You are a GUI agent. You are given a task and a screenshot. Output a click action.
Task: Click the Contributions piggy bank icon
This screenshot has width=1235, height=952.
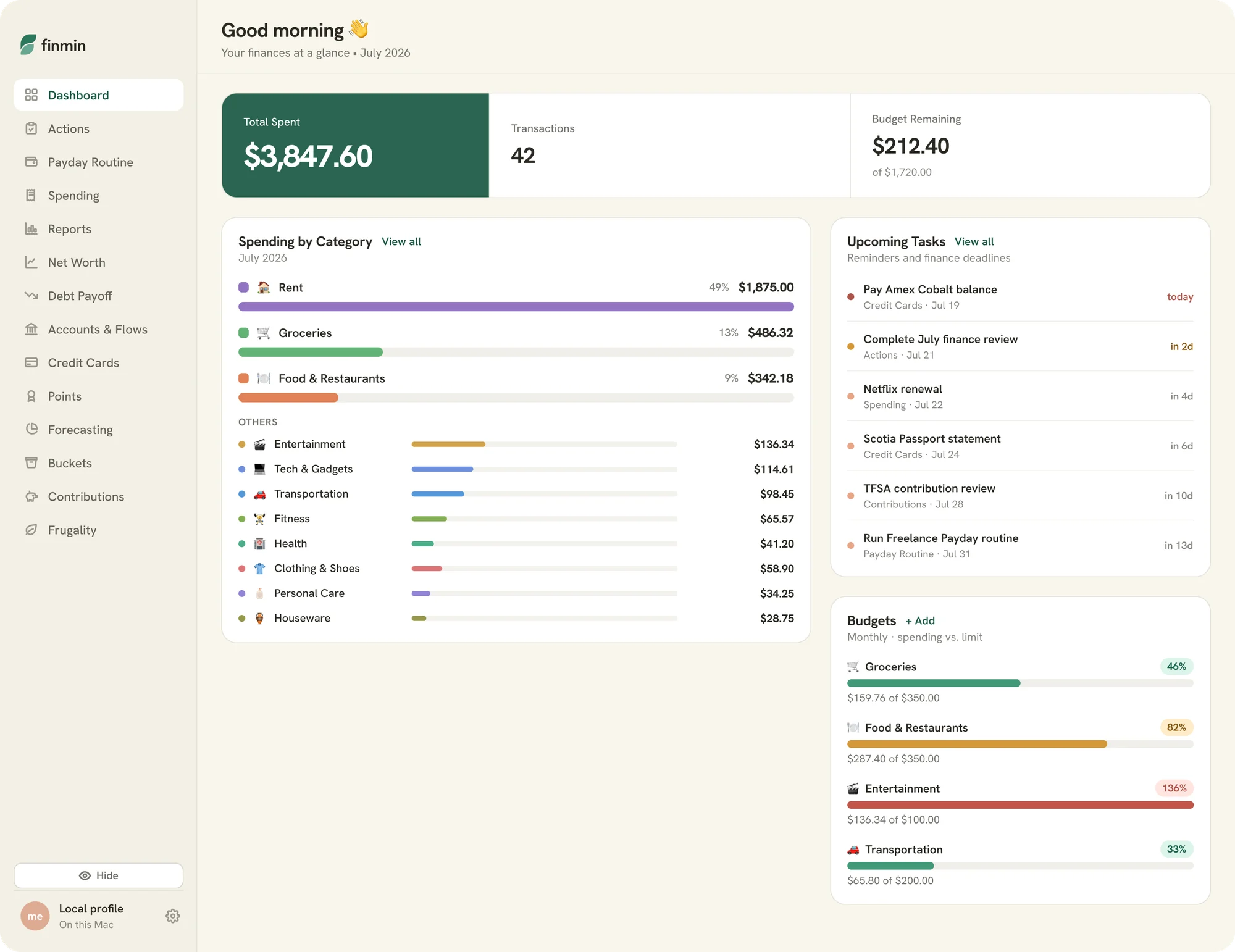pyautogui.click(x=31, y=496)
